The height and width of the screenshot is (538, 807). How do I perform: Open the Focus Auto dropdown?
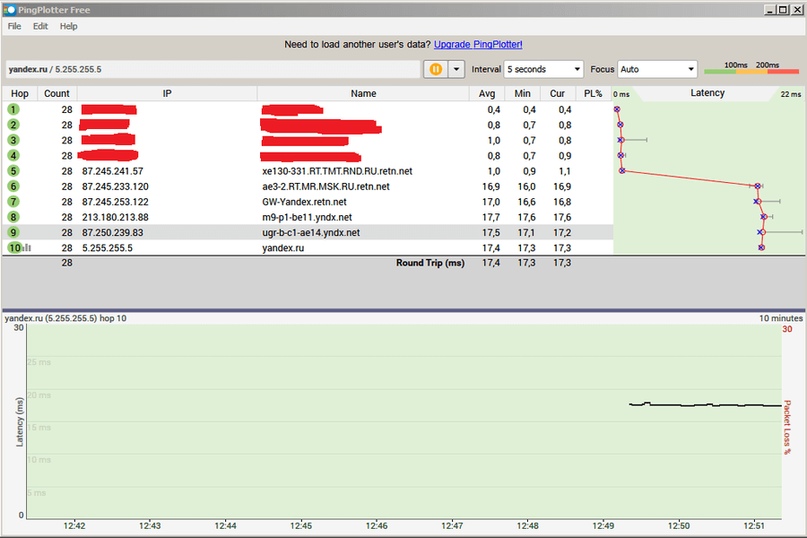pyautogui.click(x=657, y=69)
